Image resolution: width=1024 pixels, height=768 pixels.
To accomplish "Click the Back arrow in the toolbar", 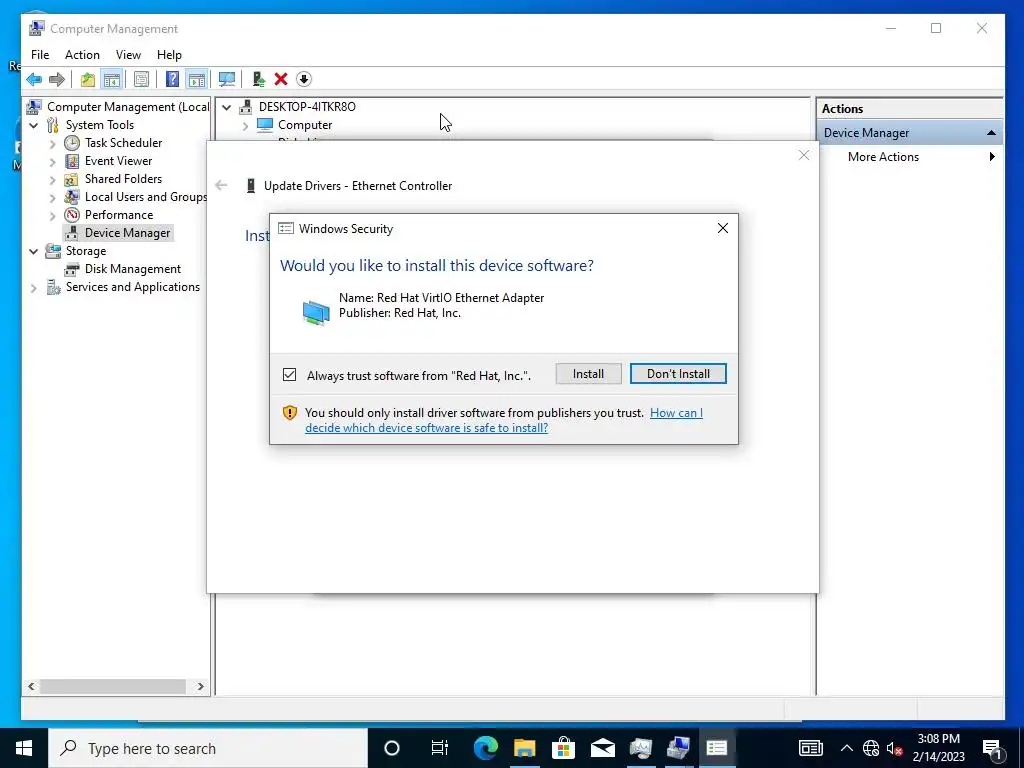I will 34,80.
